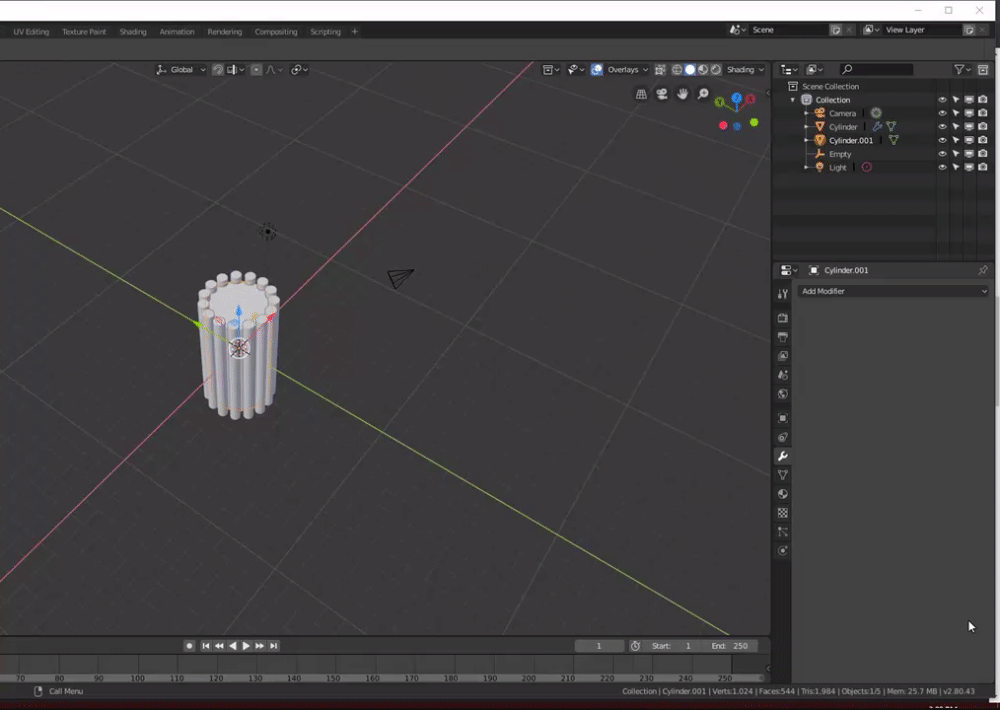Viewport: 1000px width, 710px height.
Task: Toggle visibility of the Light object
Action: pos(942,168)
